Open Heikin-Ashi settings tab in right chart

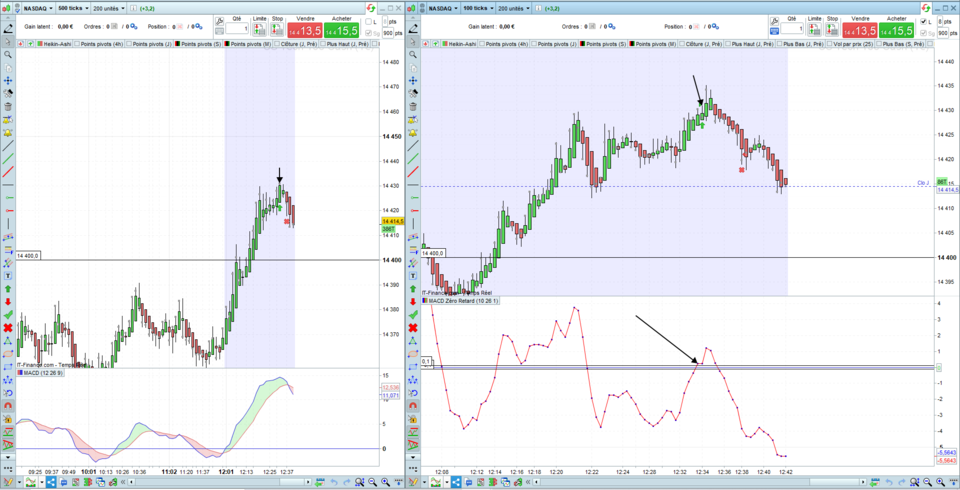460,44
